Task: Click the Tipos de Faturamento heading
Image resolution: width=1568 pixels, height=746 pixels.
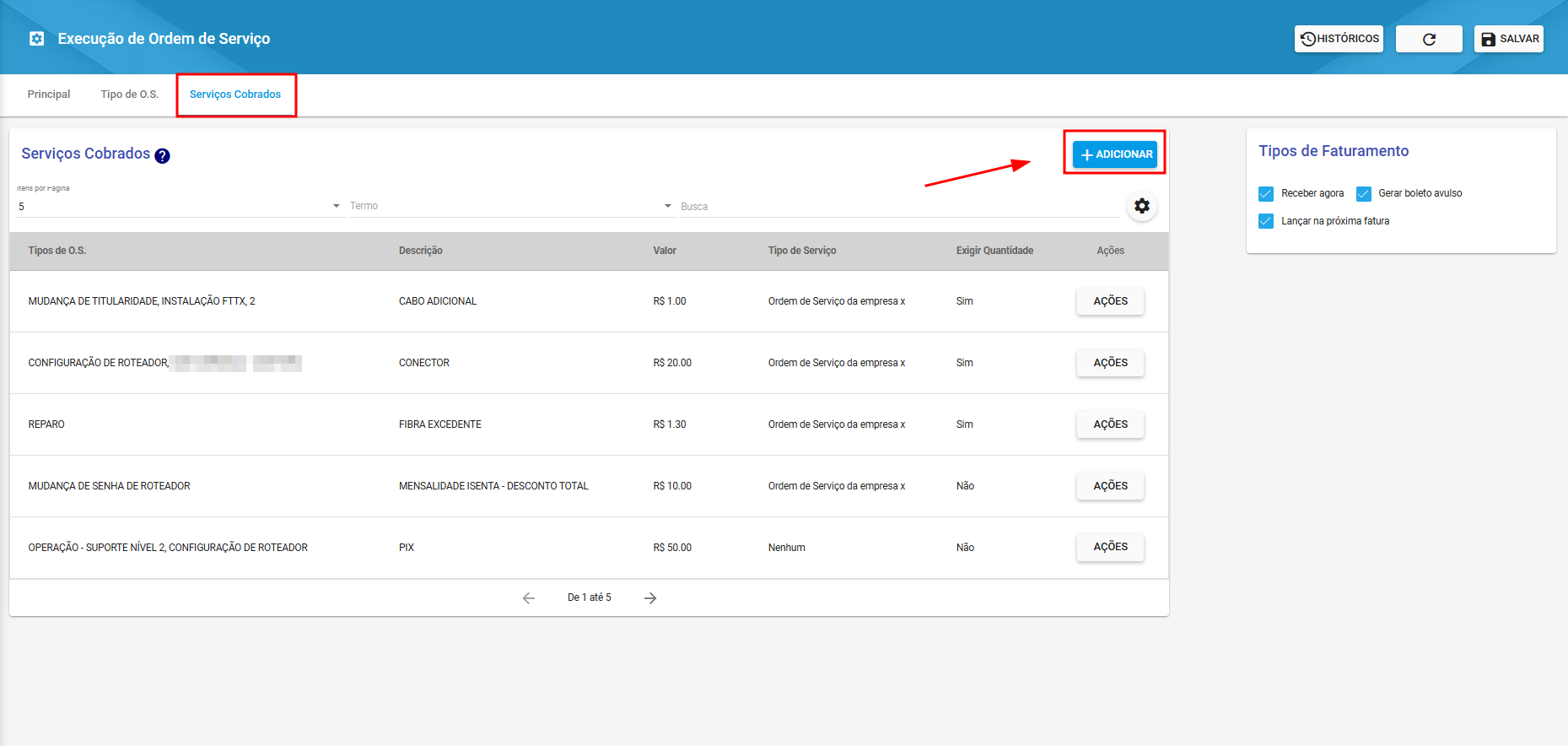Action: [x=1334, y=151]
